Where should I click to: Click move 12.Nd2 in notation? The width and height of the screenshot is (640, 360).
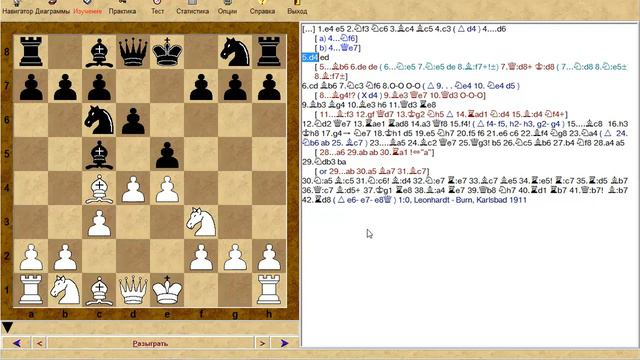point(317,124)
